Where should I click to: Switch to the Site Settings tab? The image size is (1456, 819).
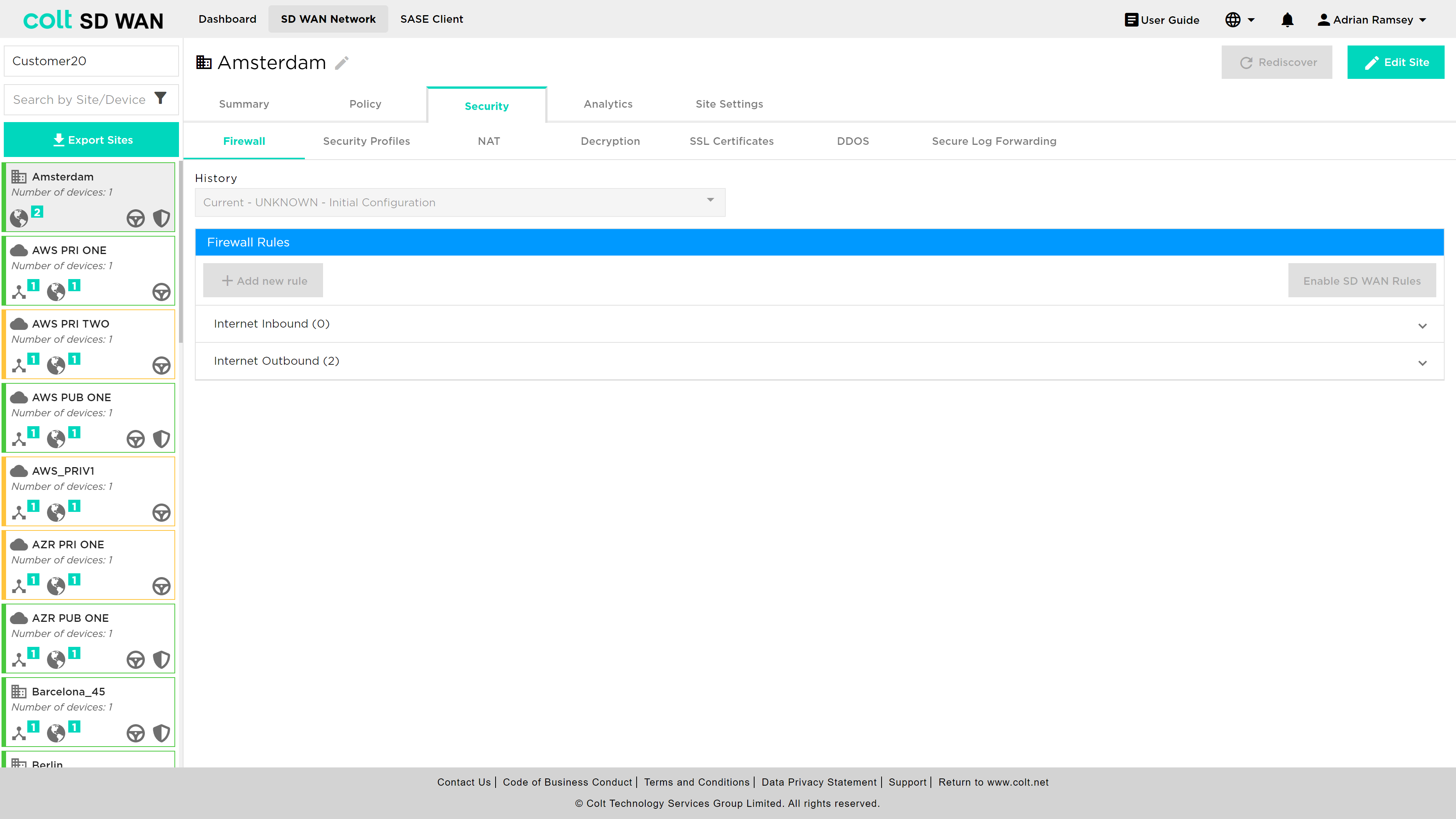tap(729, 104)
